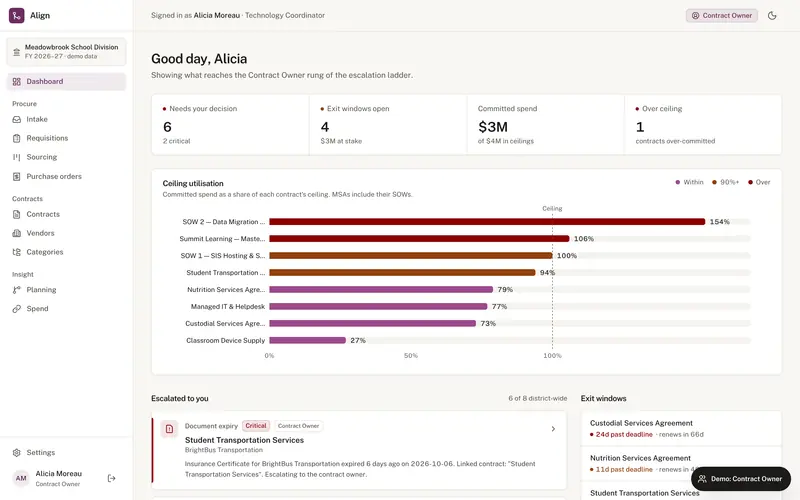
Task: Click the sign-out arrow icon
Action: pos(111,478)
